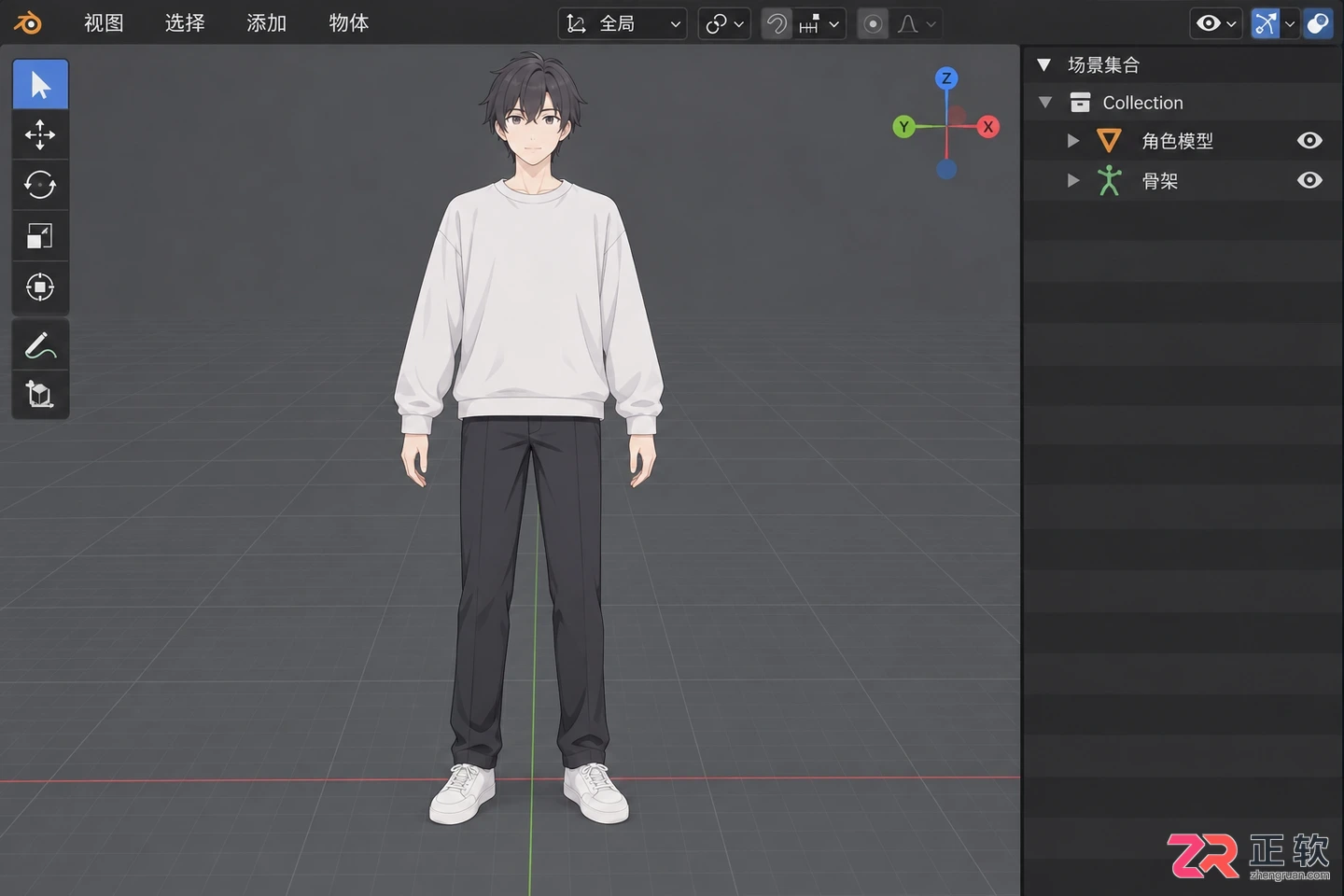This screenshot has height=896, width=1344.
Task: Open the 添加 menu
Action: [x=266, y=23]
